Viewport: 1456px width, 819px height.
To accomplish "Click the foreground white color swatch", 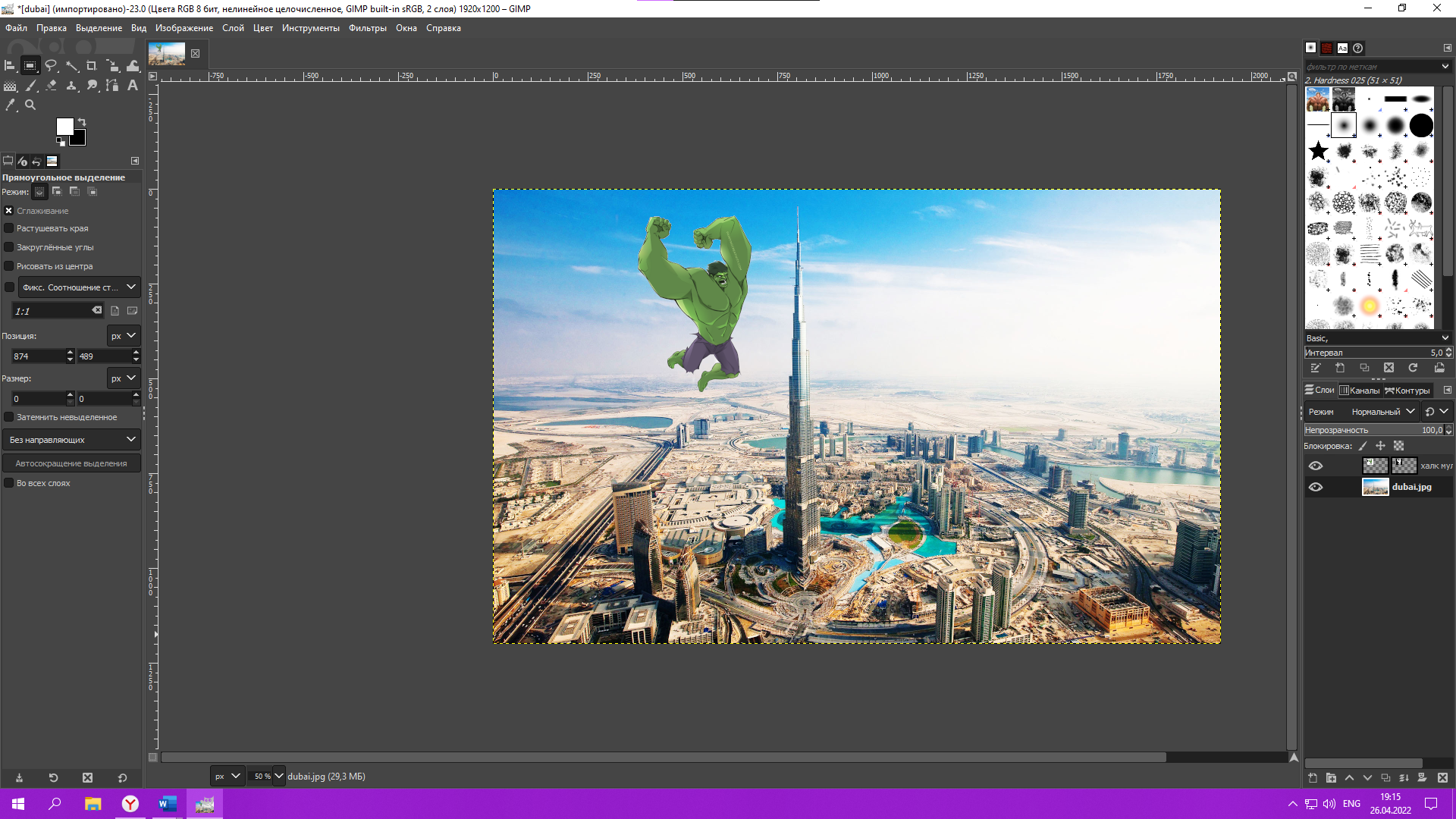I will point(64,126).
